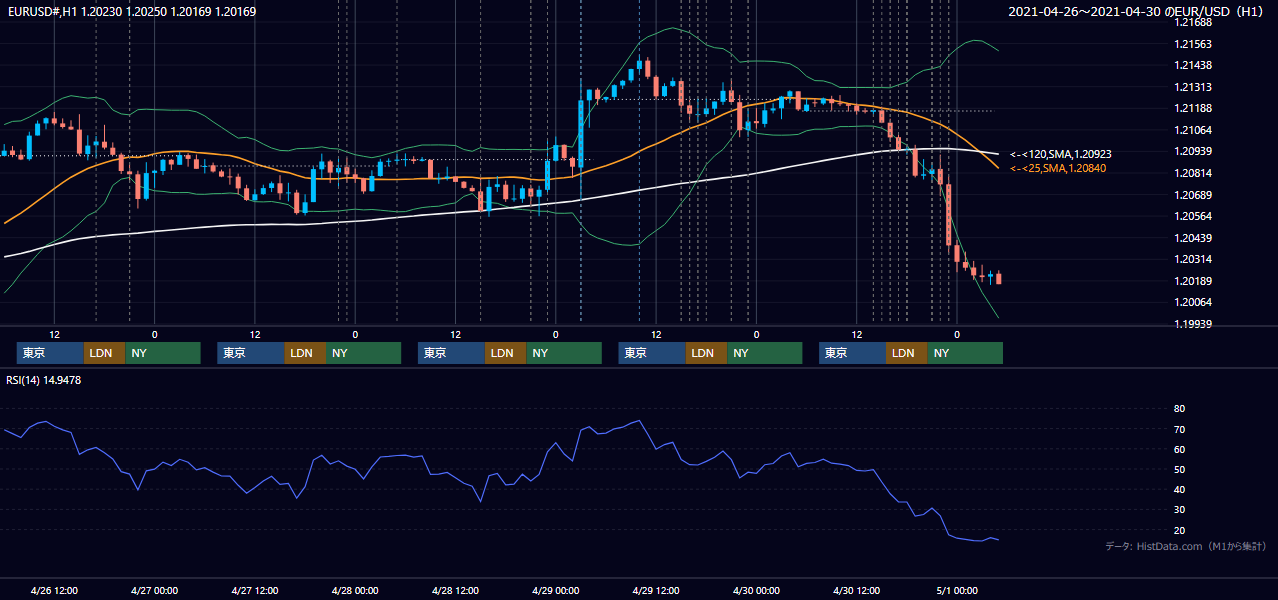1278x600 pixels.
Task: Click RSI scale level 40
Action: (x=1179, y=489)
